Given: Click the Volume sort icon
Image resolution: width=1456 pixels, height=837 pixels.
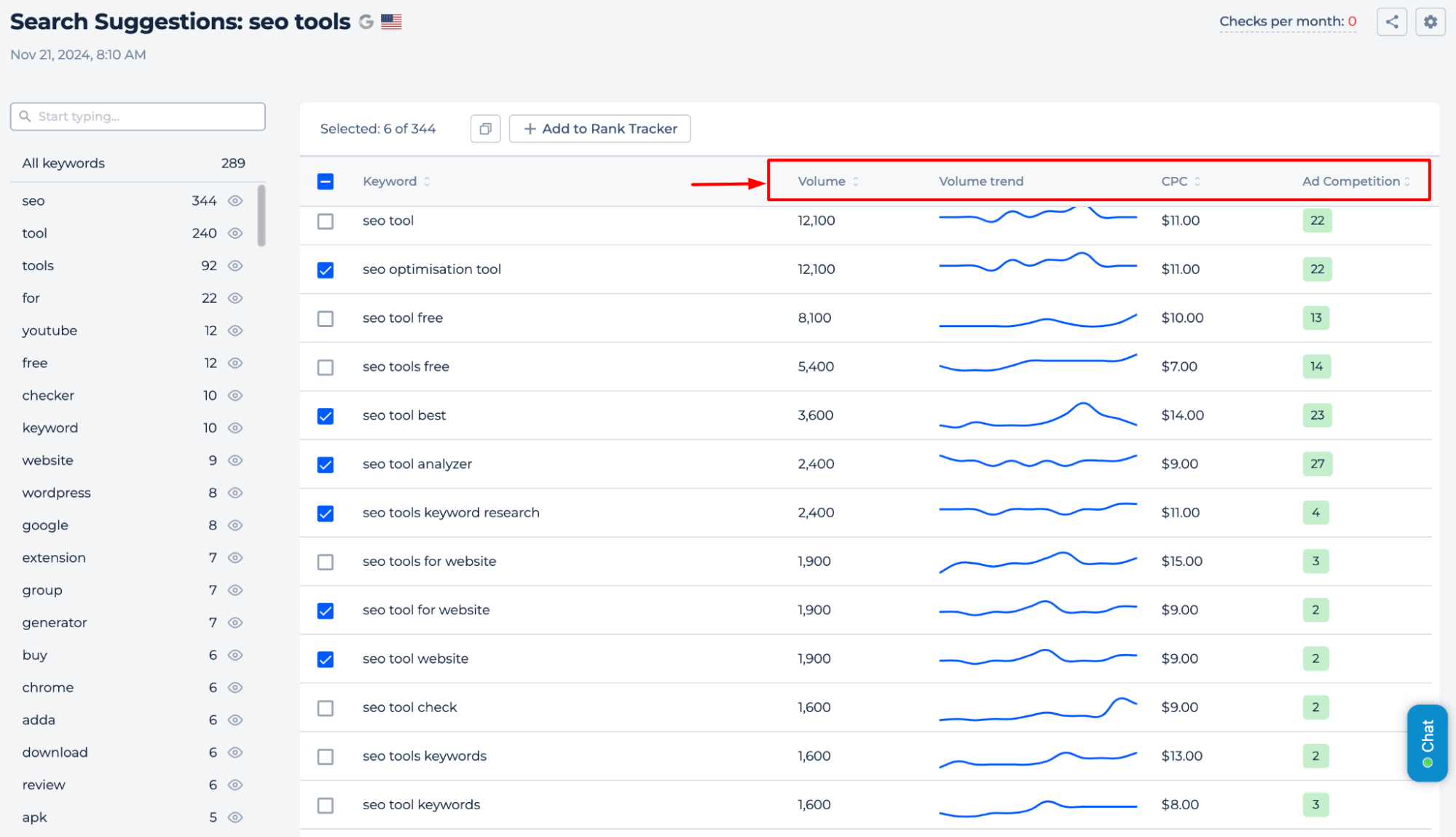Looking at the screenshot, I should click(857, 181).
